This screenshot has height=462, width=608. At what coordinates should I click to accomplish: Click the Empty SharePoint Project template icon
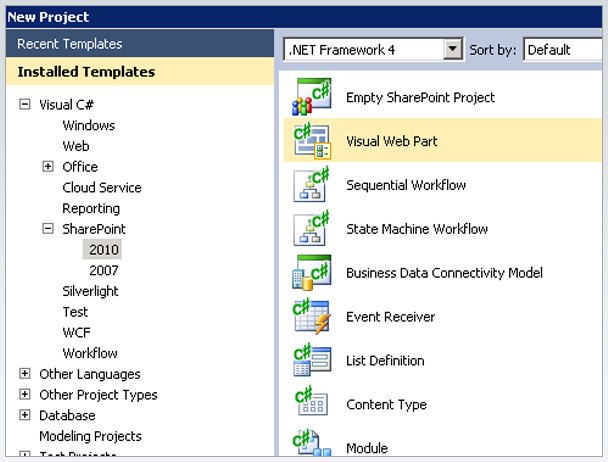click(312, 97)
